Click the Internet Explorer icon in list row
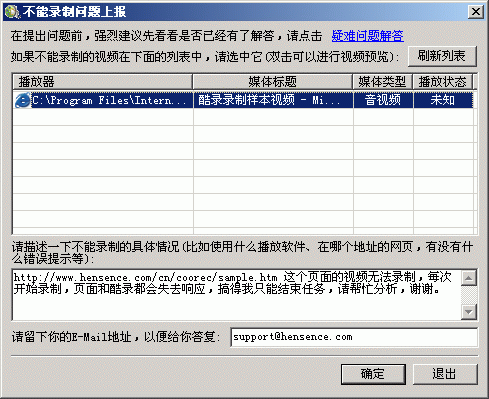489x399 pixels. 23,100
